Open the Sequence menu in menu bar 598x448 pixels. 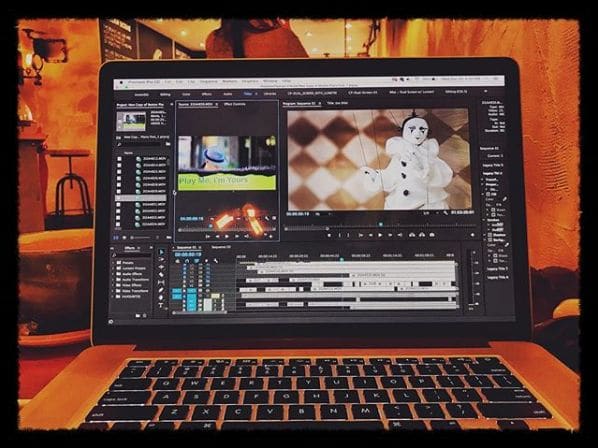pos(209,81)
